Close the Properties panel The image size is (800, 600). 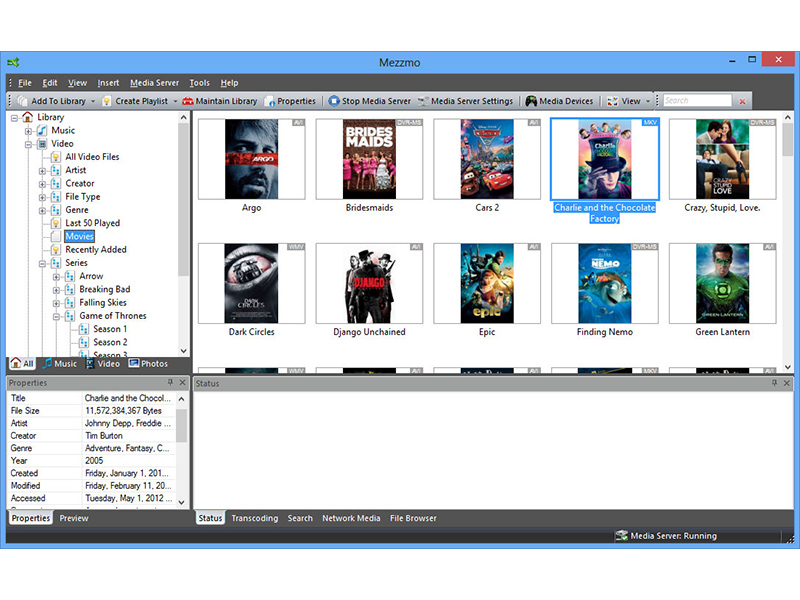tap(183, 382)
